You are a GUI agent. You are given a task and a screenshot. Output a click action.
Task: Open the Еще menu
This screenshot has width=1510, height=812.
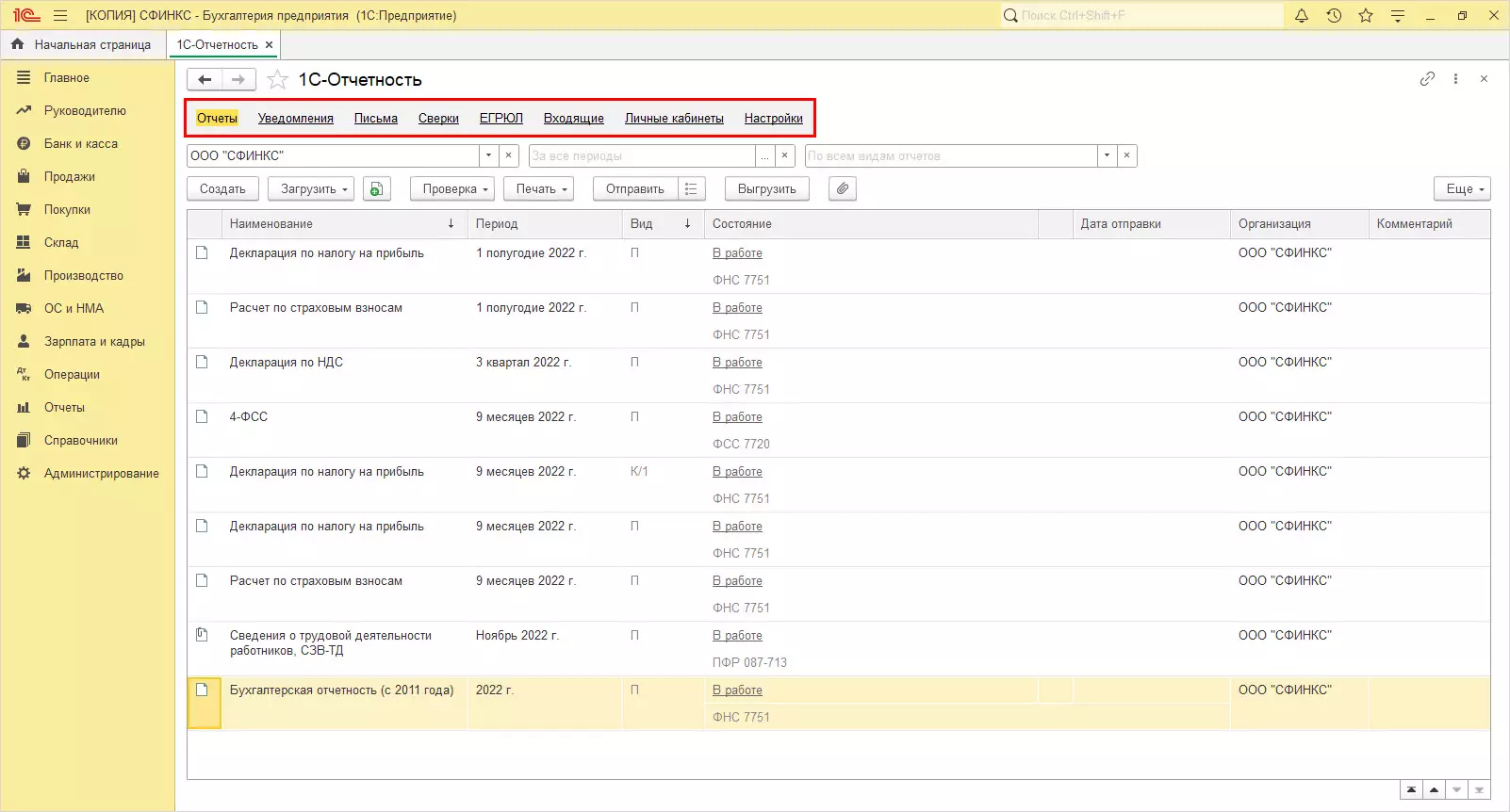point(1462,189)
